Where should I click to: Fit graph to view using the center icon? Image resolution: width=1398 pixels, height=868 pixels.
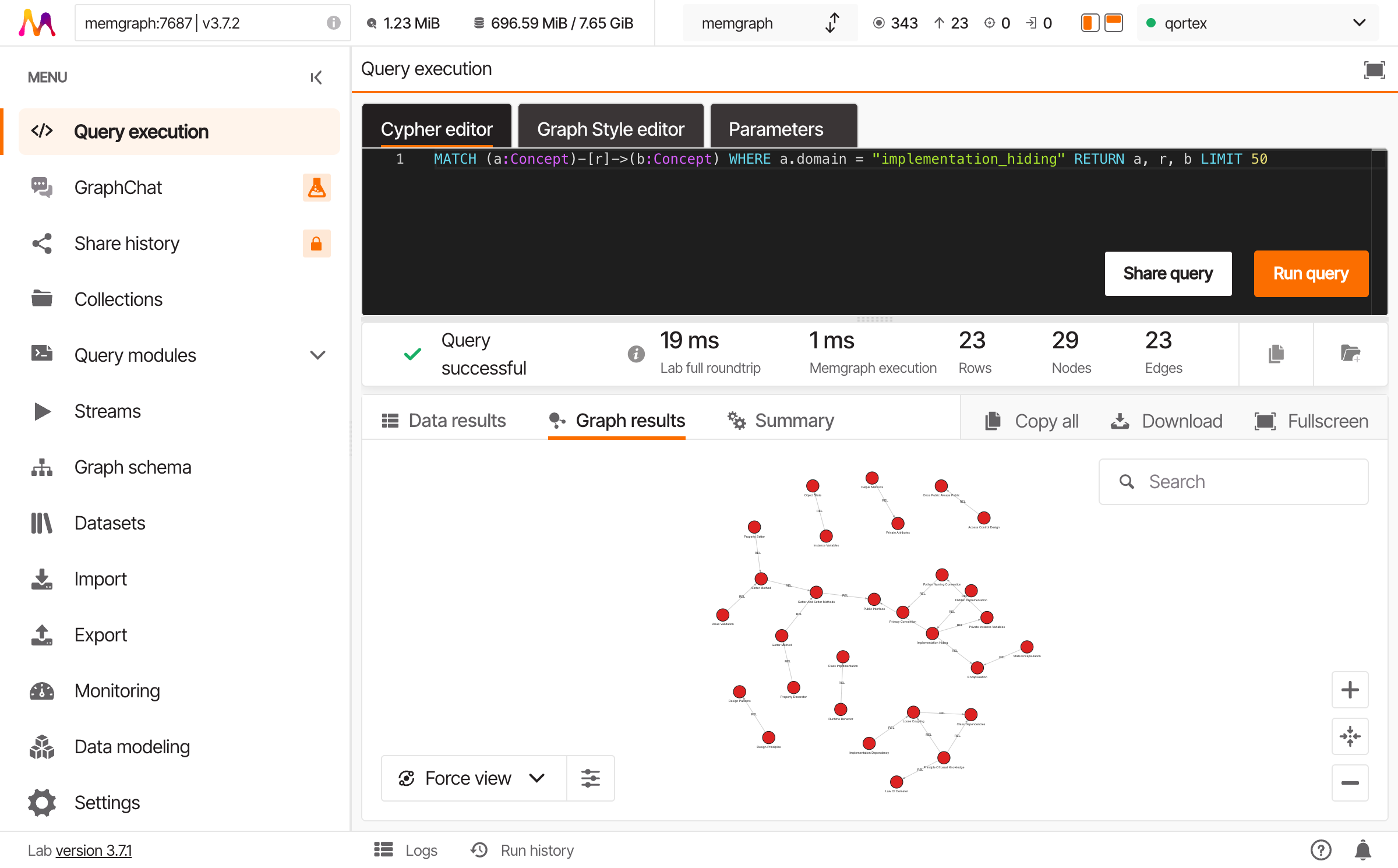pyautogui.click(x=1350, y=736)
